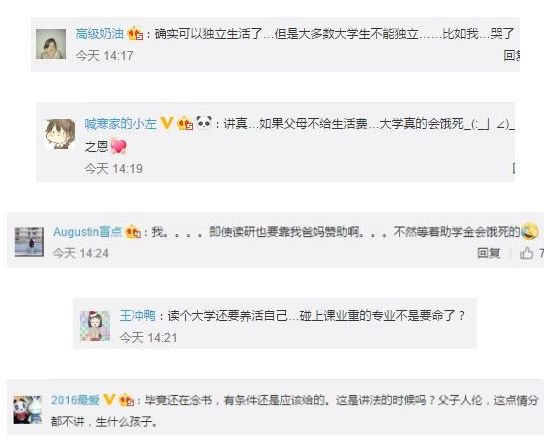Like Augustin盲点's comment with thumbs-up

coord(527,253)
